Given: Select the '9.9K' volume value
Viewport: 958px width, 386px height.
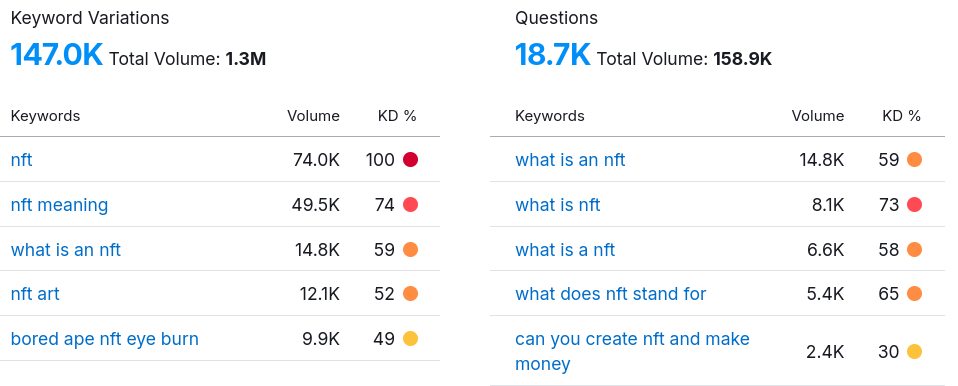Looking at the screenshot, I should tap(321, 339).
